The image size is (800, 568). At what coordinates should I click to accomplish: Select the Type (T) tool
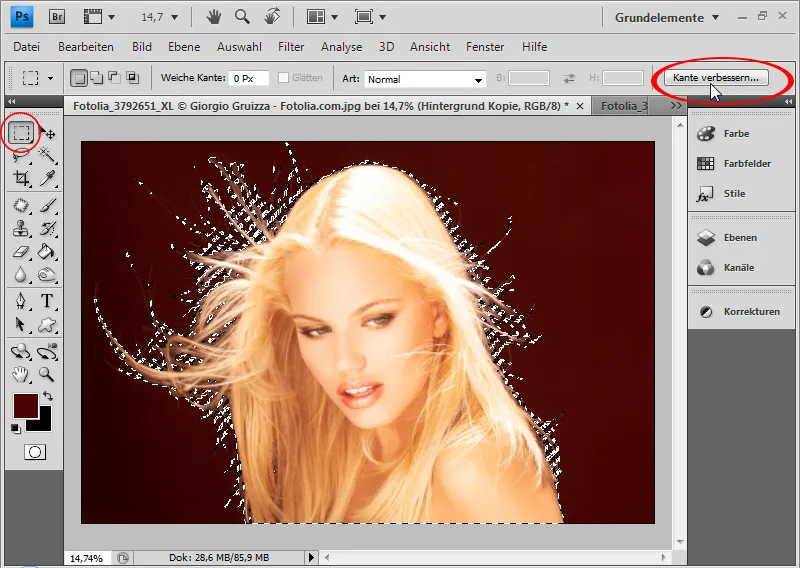47,301
